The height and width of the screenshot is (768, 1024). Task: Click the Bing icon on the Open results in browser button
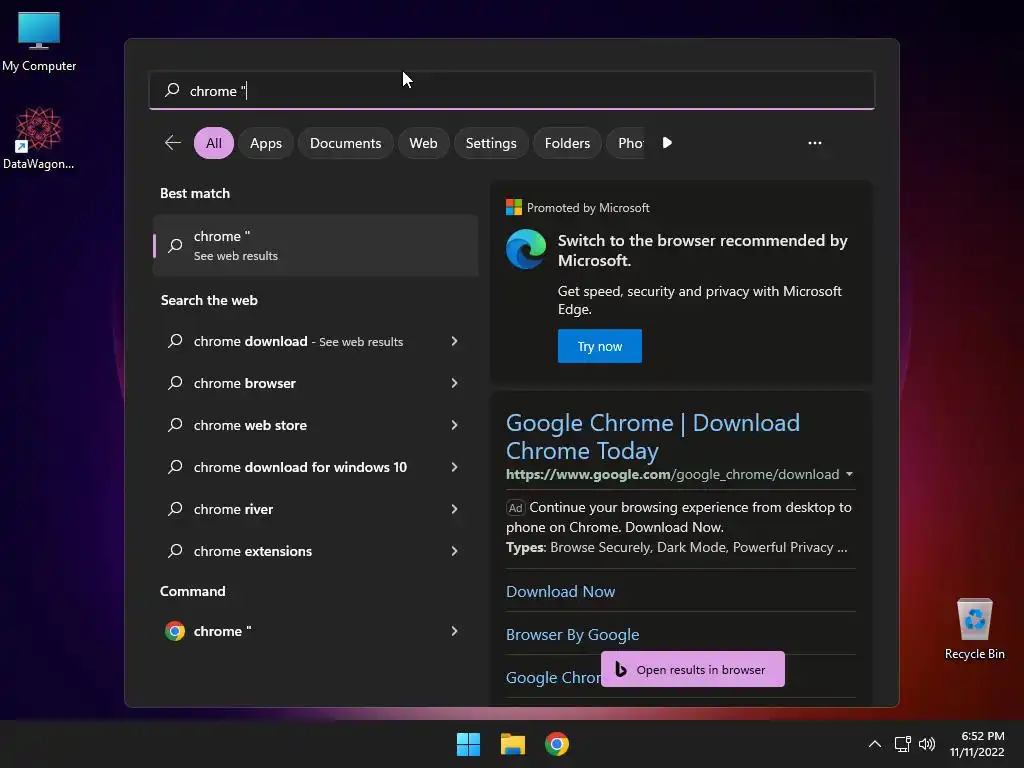(x=620, y=669)
